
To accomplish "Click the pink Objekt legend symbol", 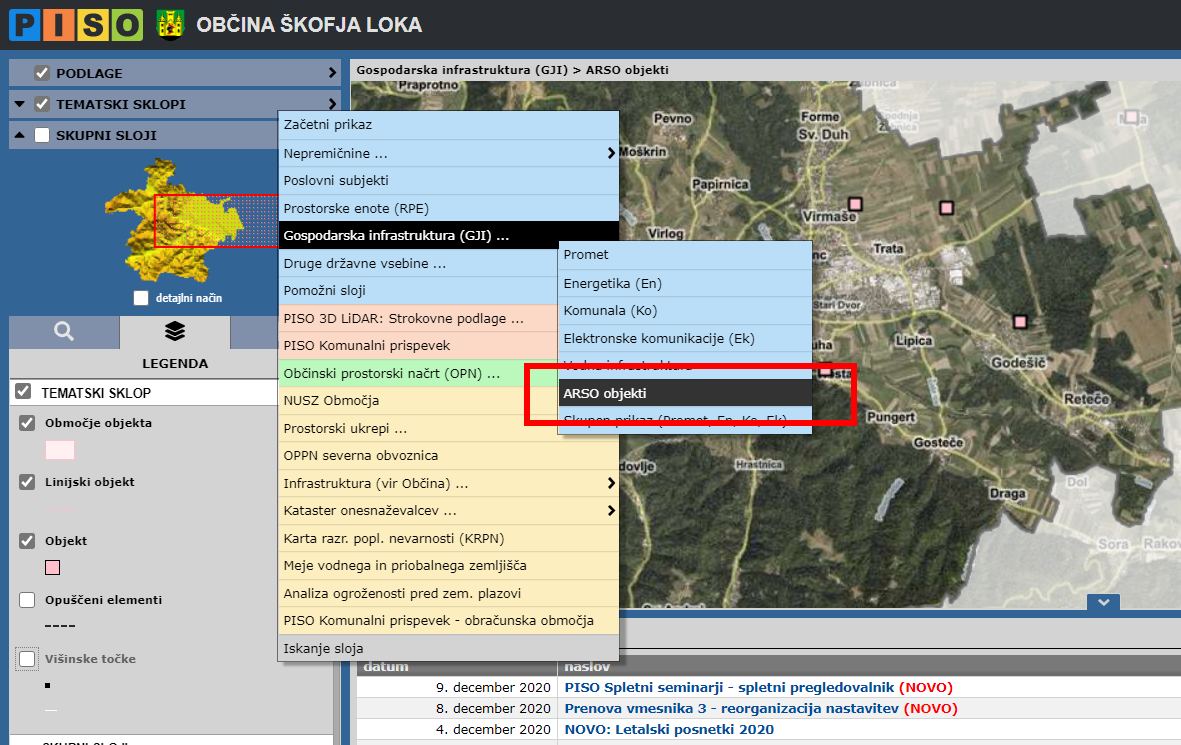I will tap(53, 568).
